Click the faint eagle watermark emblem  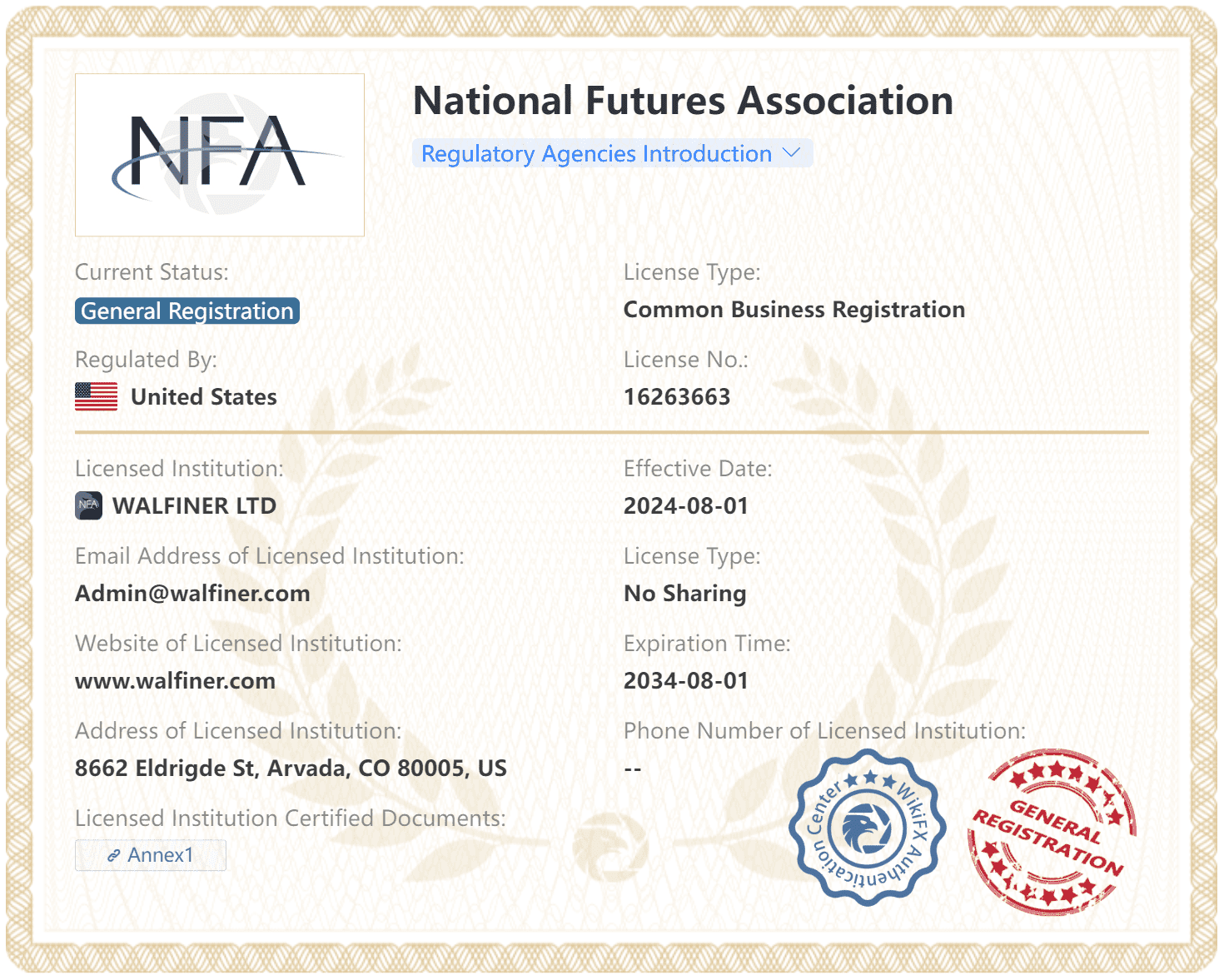tap(610, 843)
